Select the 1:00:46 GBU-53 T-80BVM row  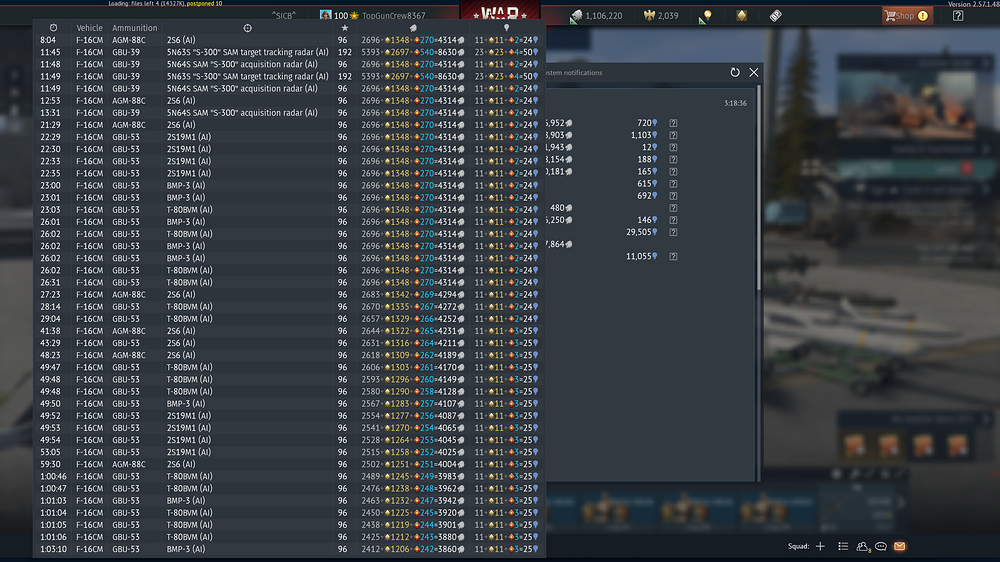coord(290,477)
